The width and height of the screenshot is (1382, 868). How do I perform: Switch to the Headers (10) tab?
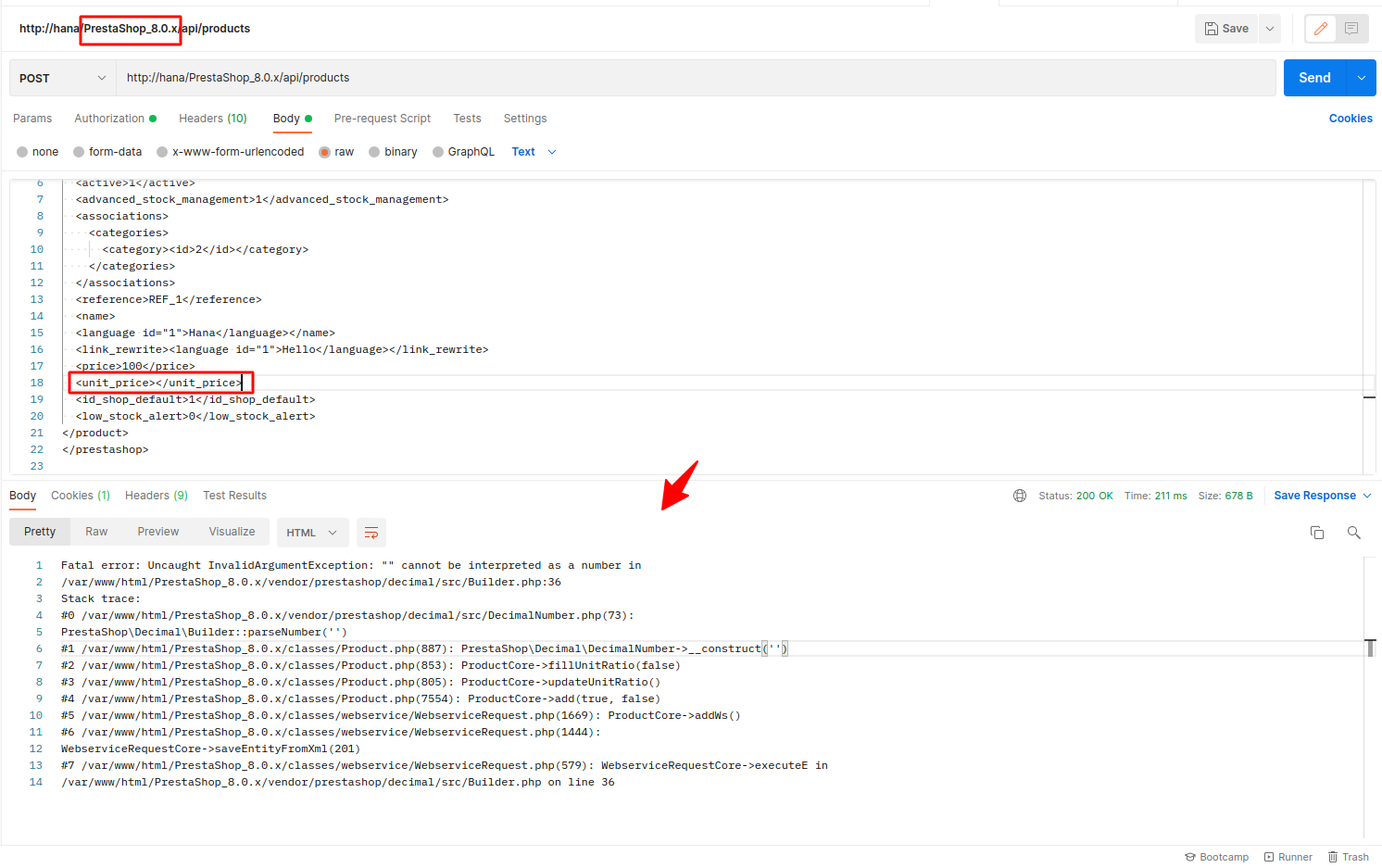(212, 119)
